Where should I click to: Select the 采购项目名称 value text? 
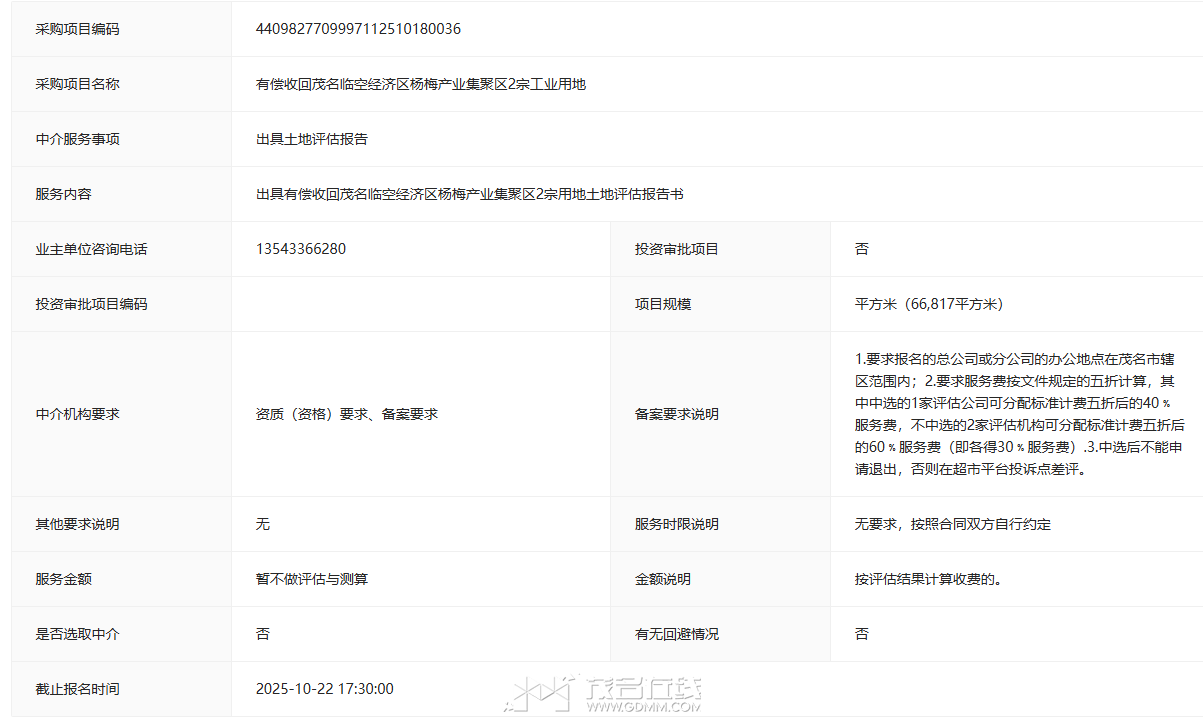click(420, 84)
